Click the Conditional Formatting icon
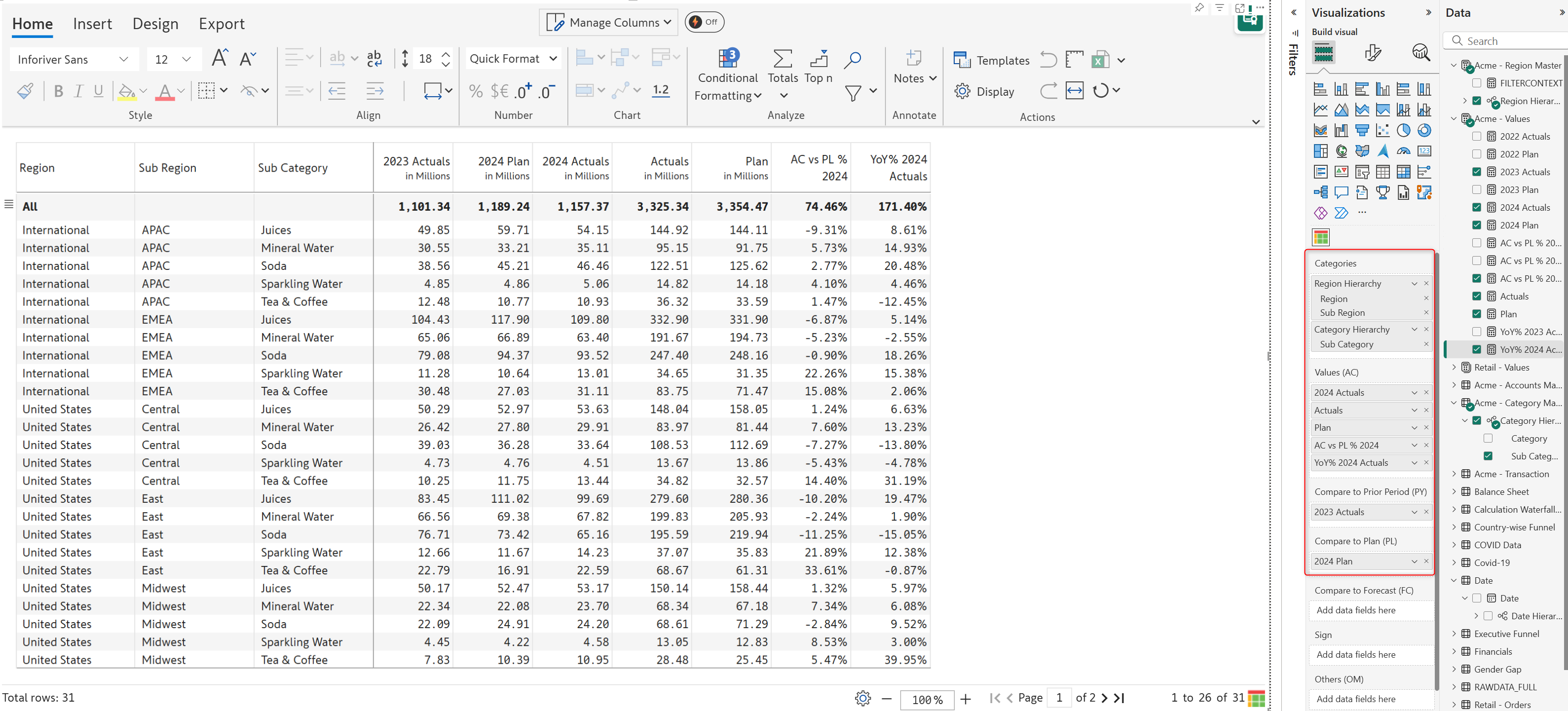 (727, 58)
